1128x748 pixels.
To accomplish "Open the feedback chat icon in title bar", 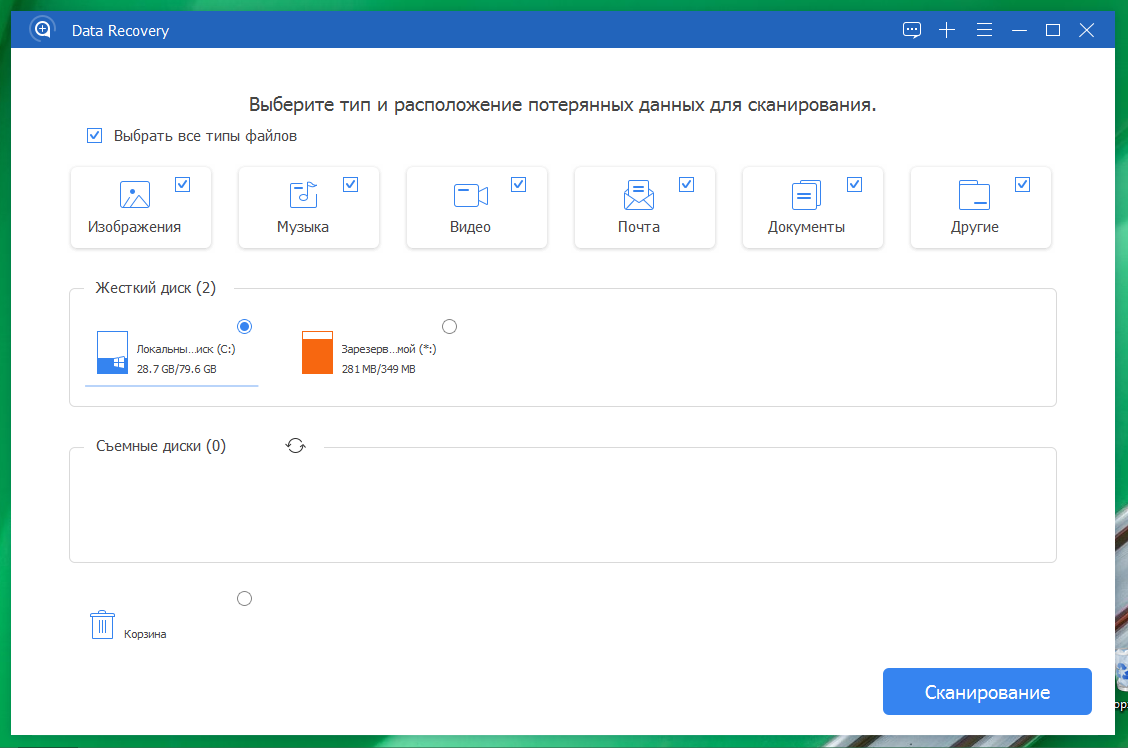I will [x=912, y=30].
